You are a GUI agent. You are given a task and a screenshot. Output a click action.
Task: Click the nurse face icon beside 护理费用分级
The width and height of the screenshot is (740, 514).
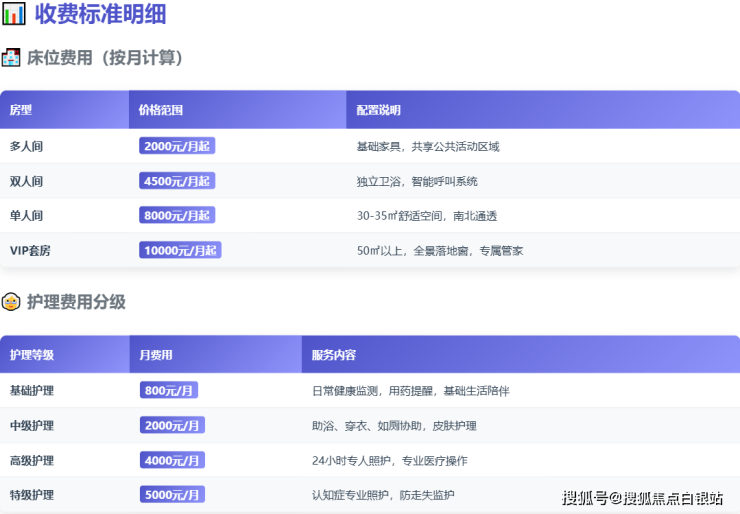pyautogui.click(x=11, y=301)
